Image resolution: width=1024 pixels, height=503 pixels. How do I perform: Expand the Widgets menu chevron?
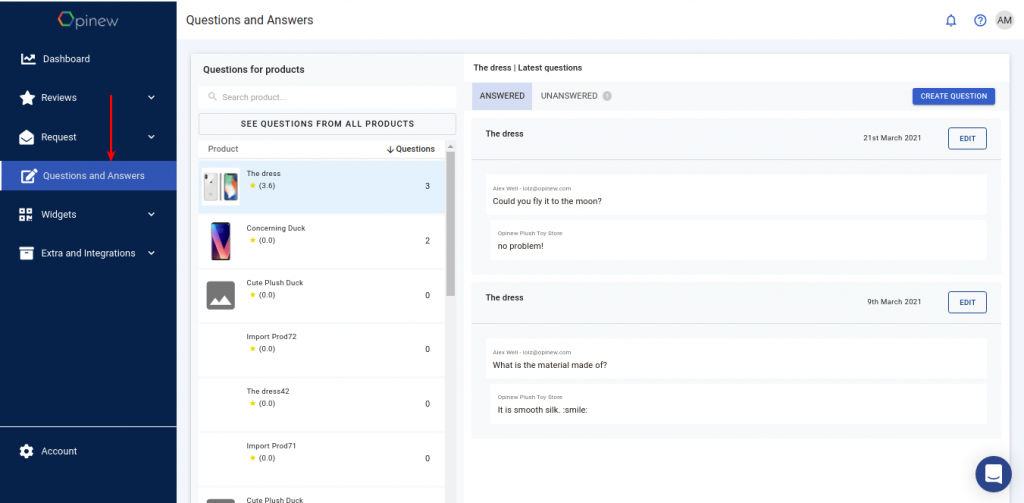click(x=152, y=214)
